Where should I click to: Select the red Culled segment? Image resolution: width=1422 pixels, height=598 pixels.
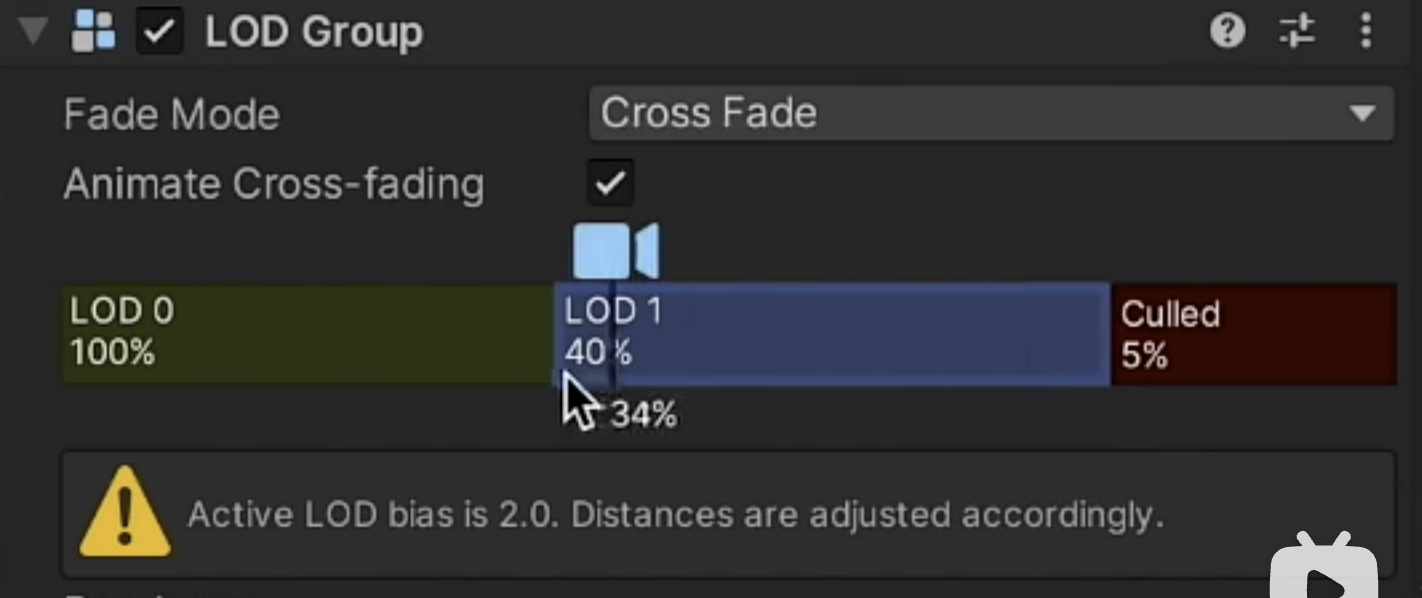(1254, 334)
